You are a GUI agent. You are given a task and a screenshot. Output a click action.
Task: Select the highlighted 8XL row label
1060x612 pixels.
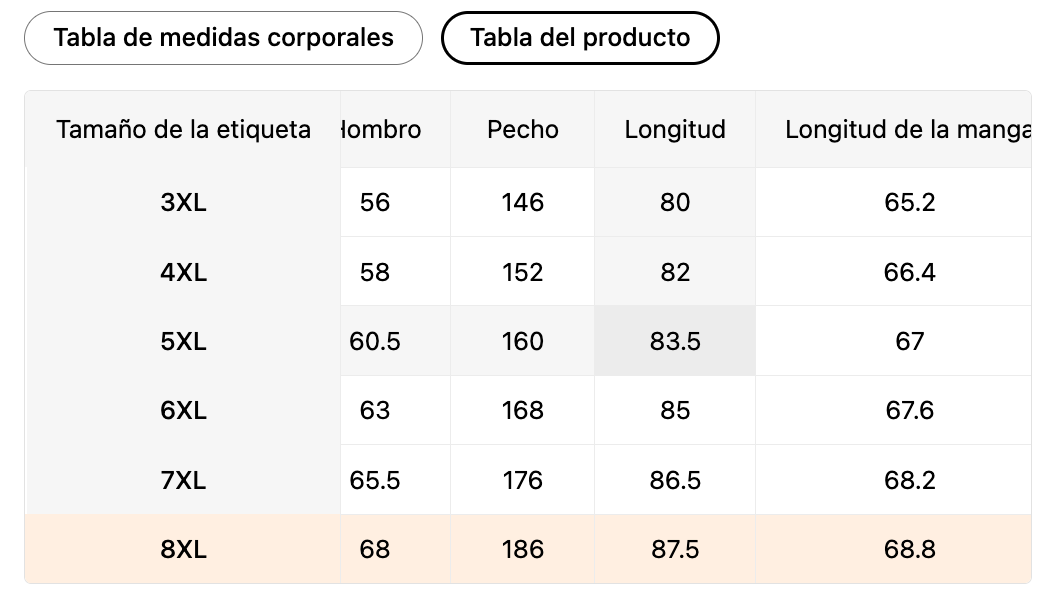coord(183,549)
